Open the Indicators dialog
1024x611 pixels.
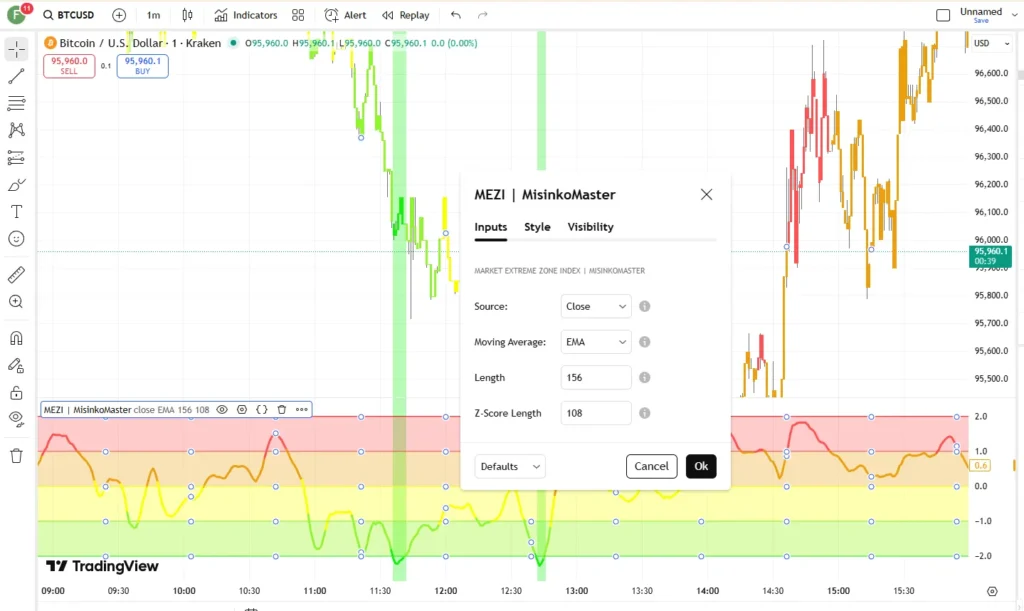(x=246, y=15)
